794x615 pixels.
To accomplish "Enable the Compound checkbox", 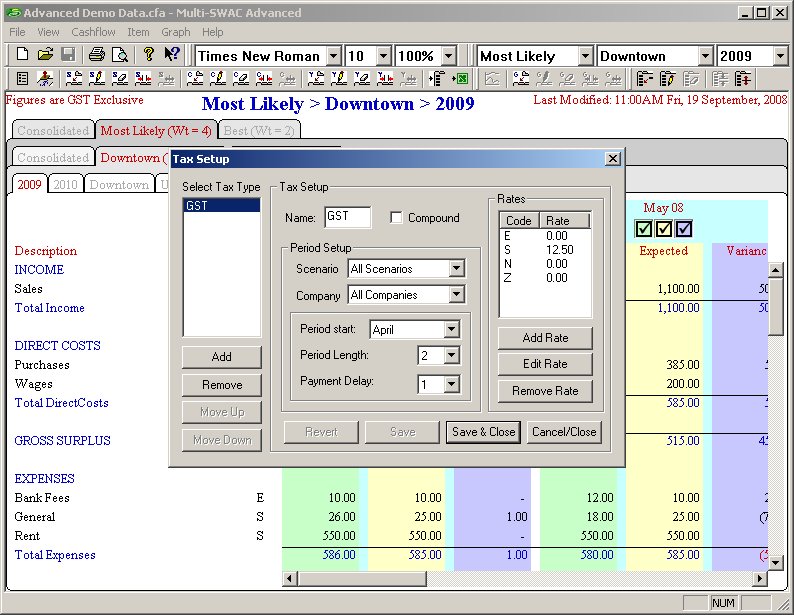I will pos(397,218).
